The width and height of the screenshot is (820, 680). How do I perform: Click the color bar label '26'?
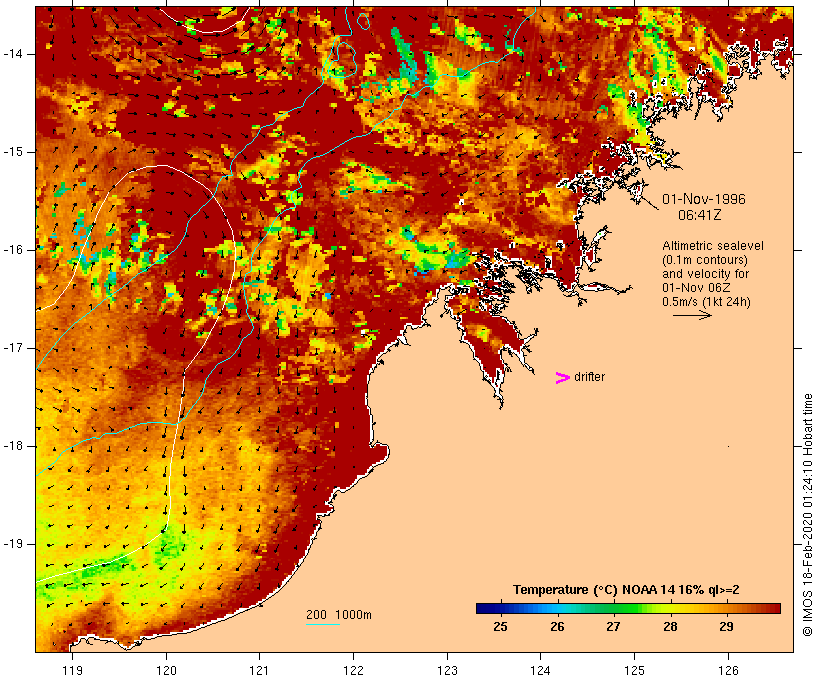[x=557, y=627]
